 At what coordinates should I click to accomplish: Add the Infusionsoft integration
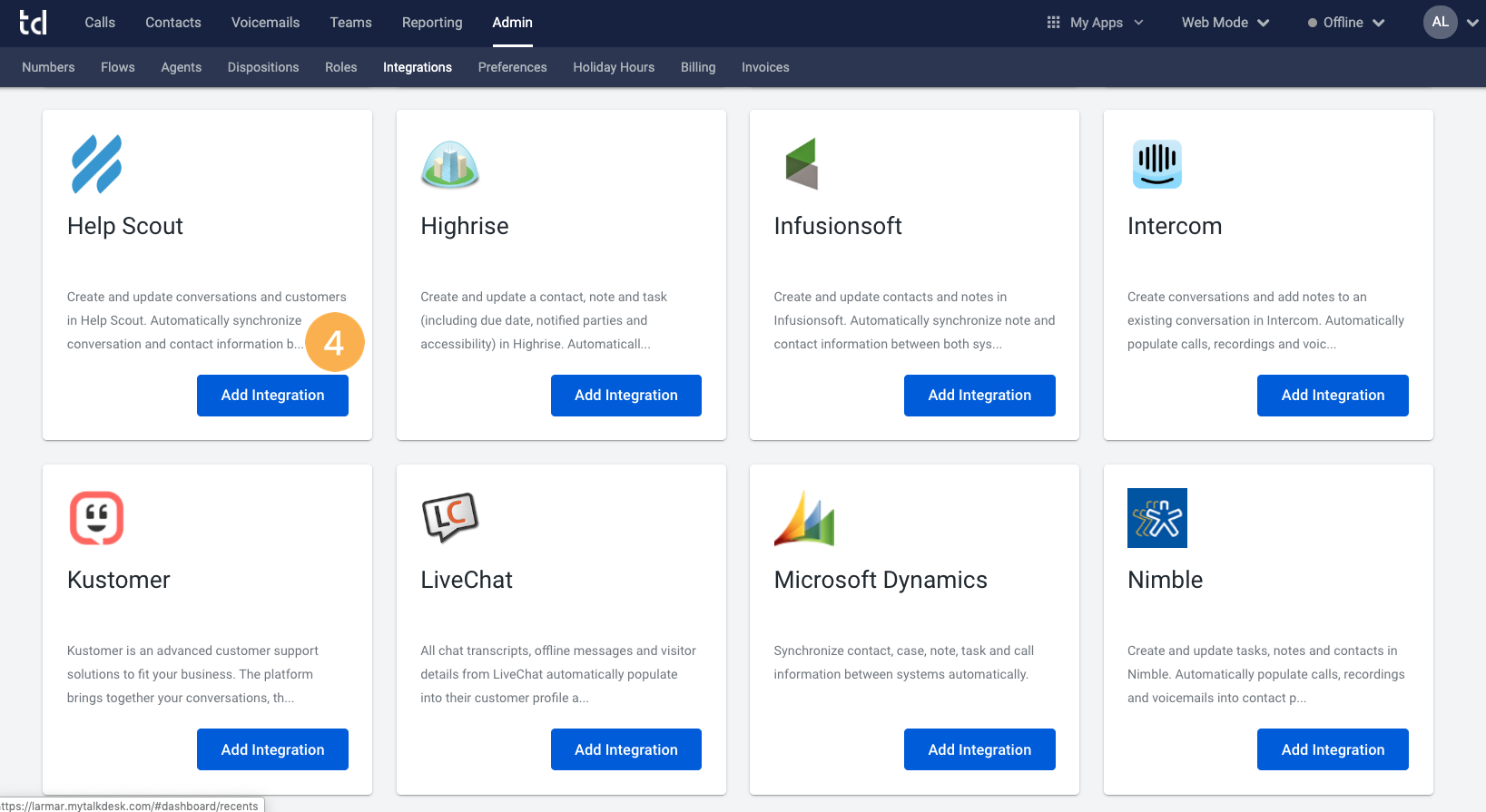tap(979, 396)
